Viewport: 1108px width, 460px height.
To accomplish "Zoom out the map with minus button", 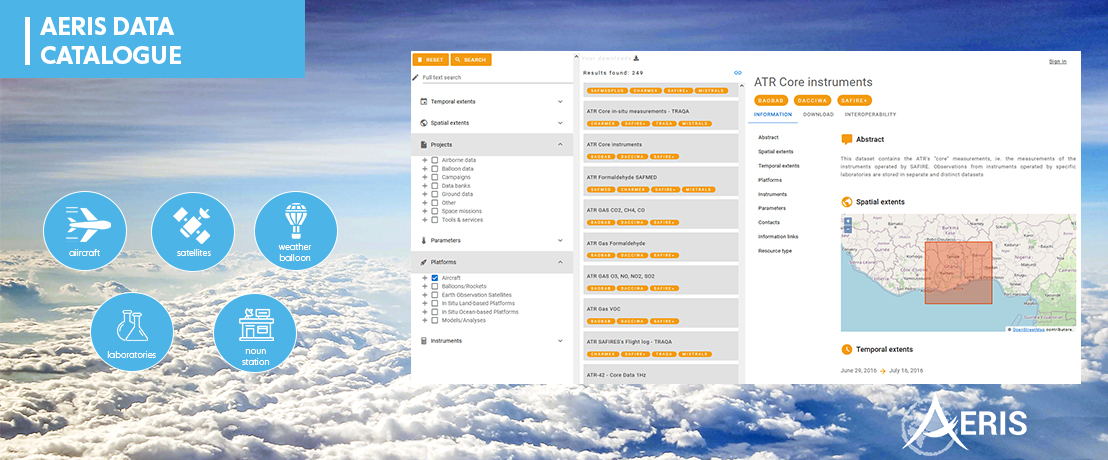I will (848, 229).
